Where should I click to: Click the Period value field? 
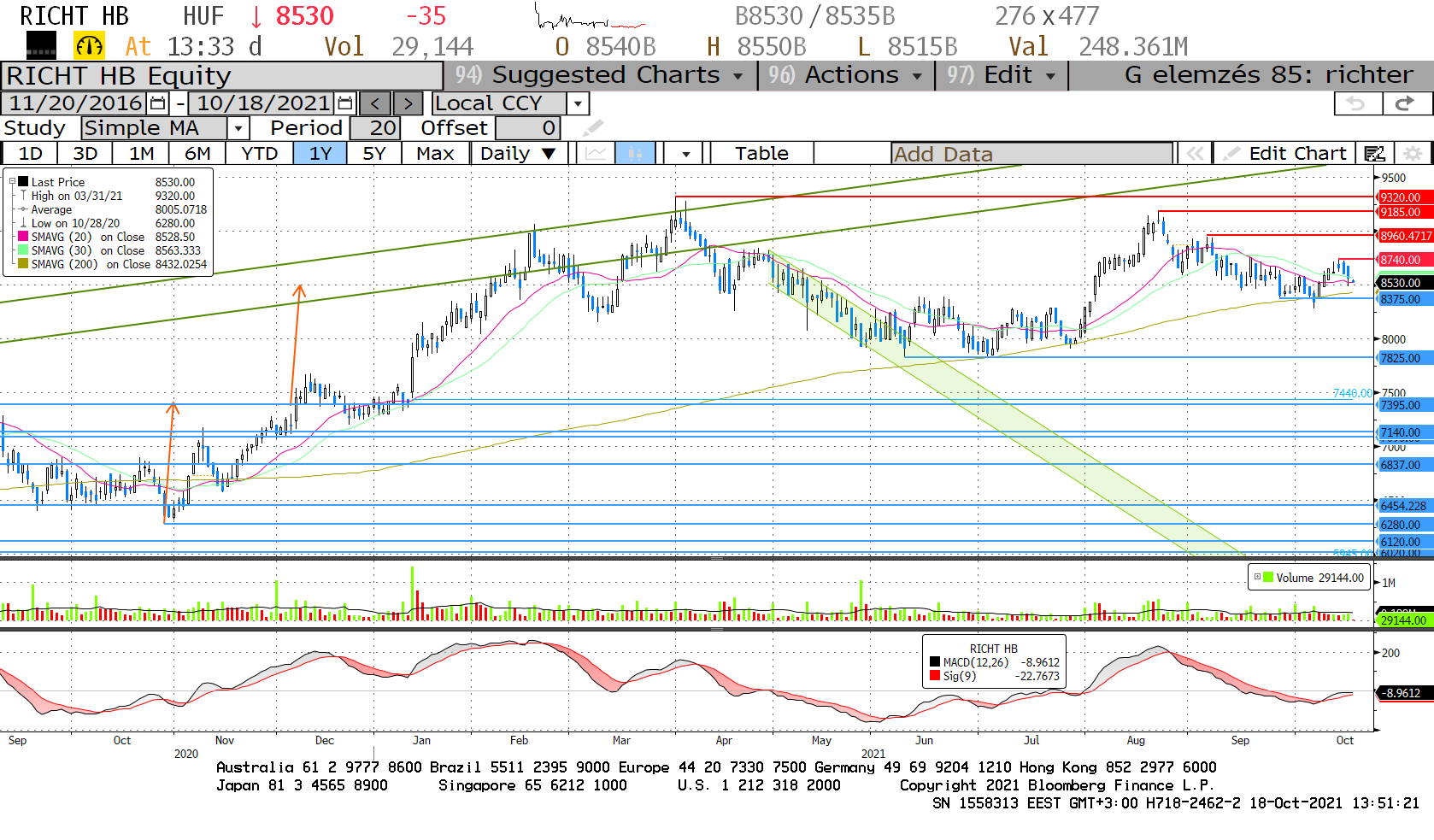click(373, 128)
